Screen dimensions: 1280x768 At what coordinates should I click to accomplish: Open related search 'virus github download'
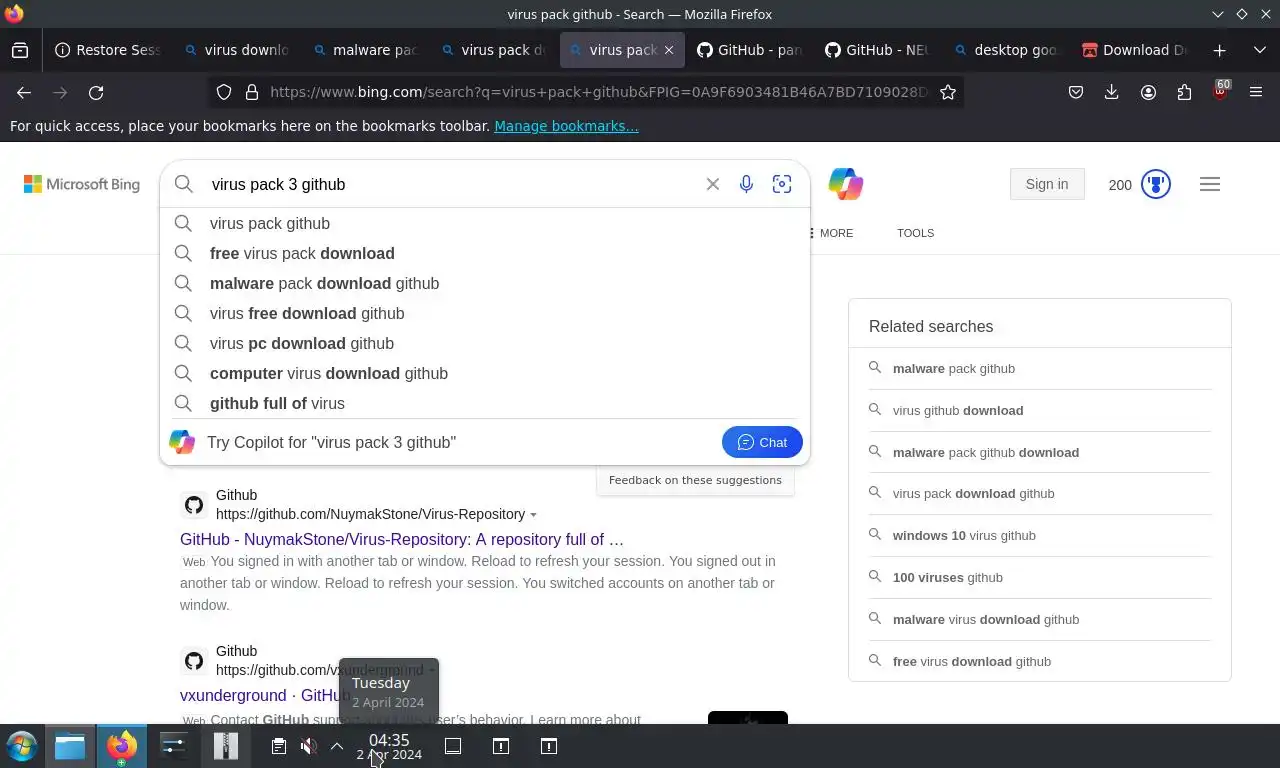click(x=1040, y=410)
